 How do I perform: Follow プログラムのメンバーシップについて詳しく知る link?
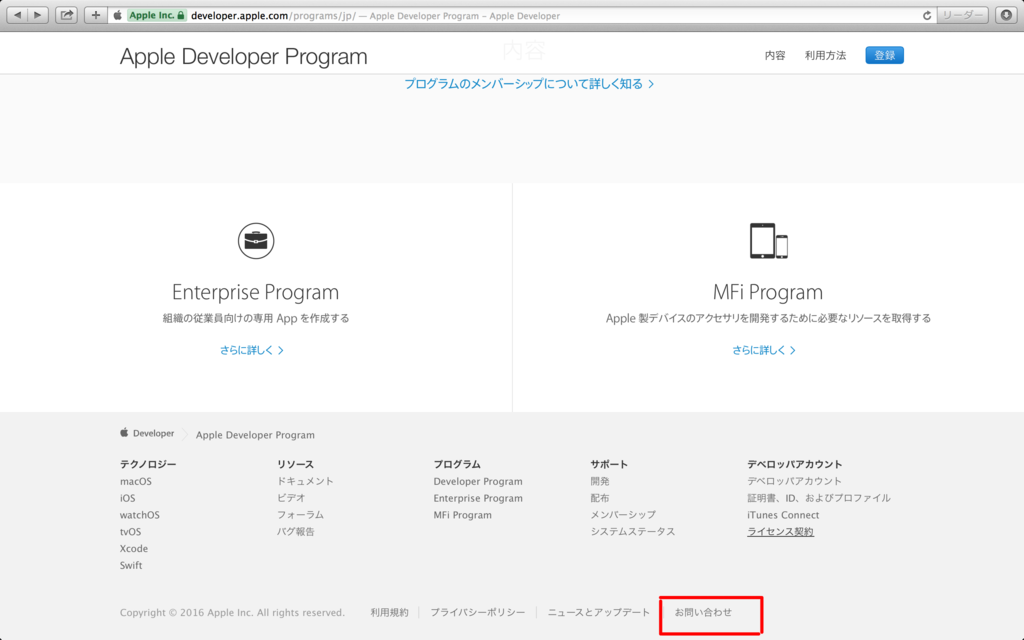tap(529, 84)
